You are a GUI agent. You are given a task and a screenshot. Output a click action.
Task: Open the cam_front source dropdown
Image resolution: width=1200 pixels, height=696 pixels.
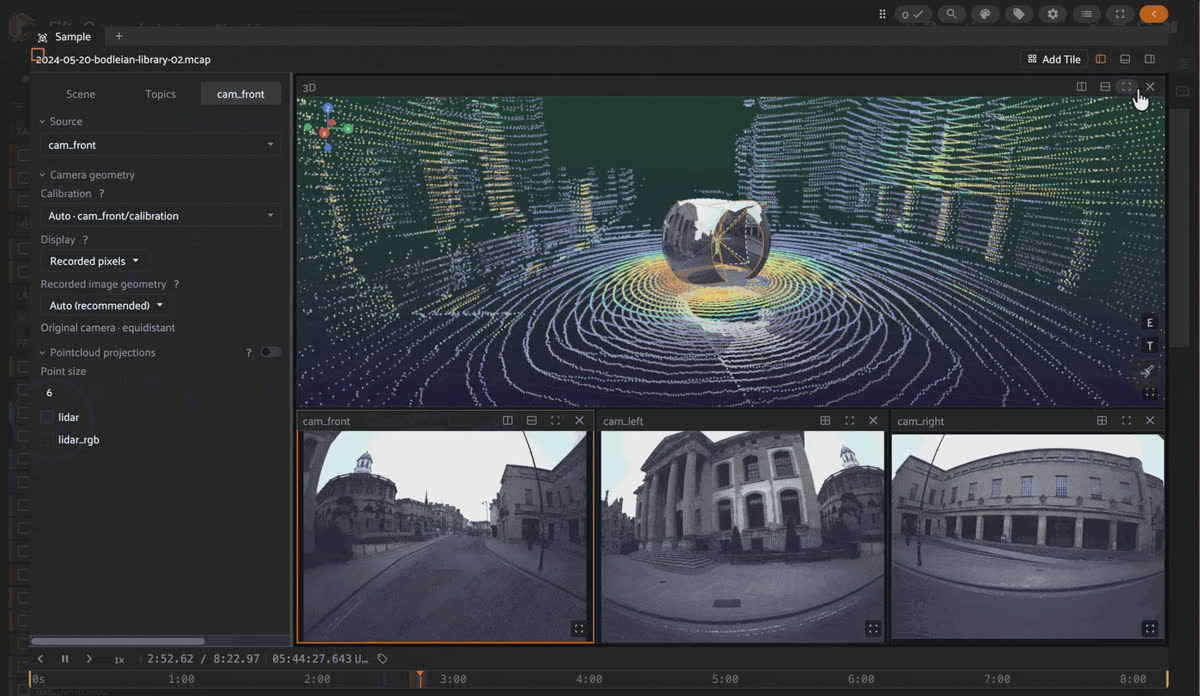pyautogui.click(x=160, y=145)
